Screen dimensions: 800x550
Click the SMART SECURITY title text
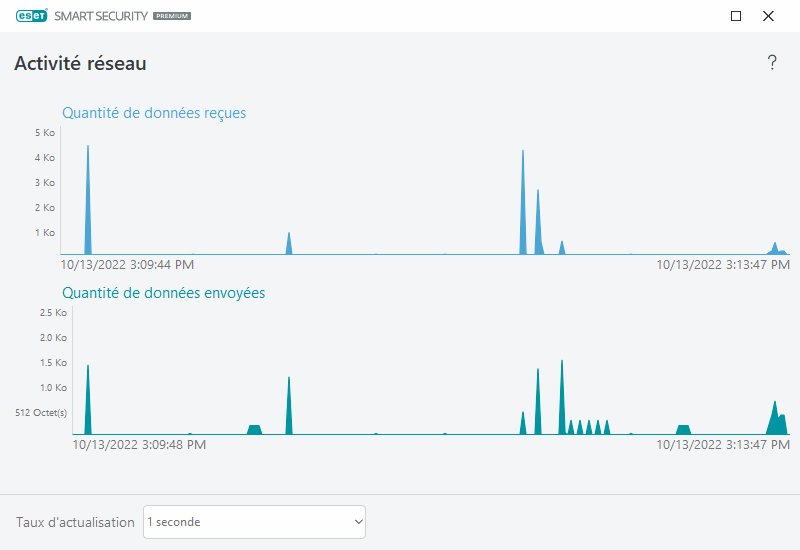tap(101, 16)
